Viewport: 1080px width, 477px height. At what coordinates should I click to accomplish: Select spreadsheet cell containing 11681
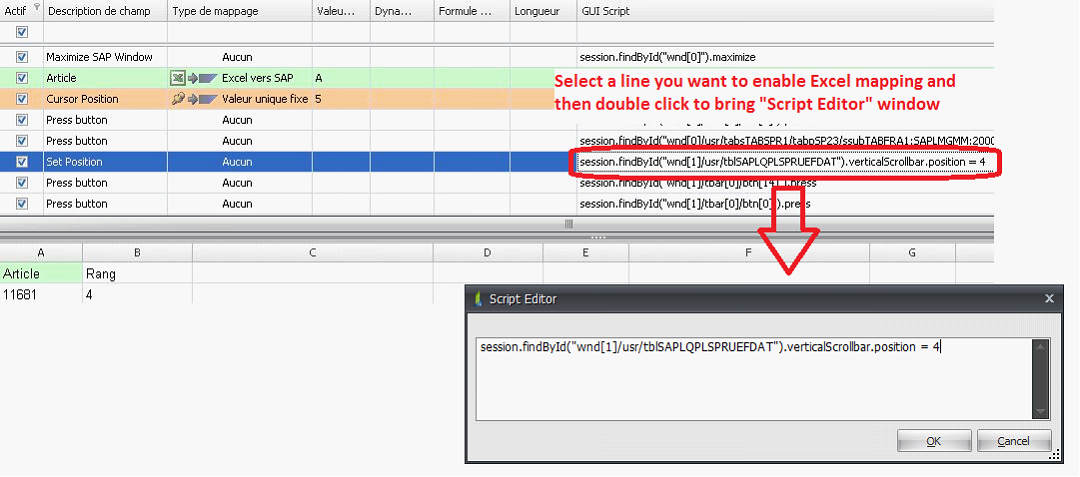click(x=40, y=295)
